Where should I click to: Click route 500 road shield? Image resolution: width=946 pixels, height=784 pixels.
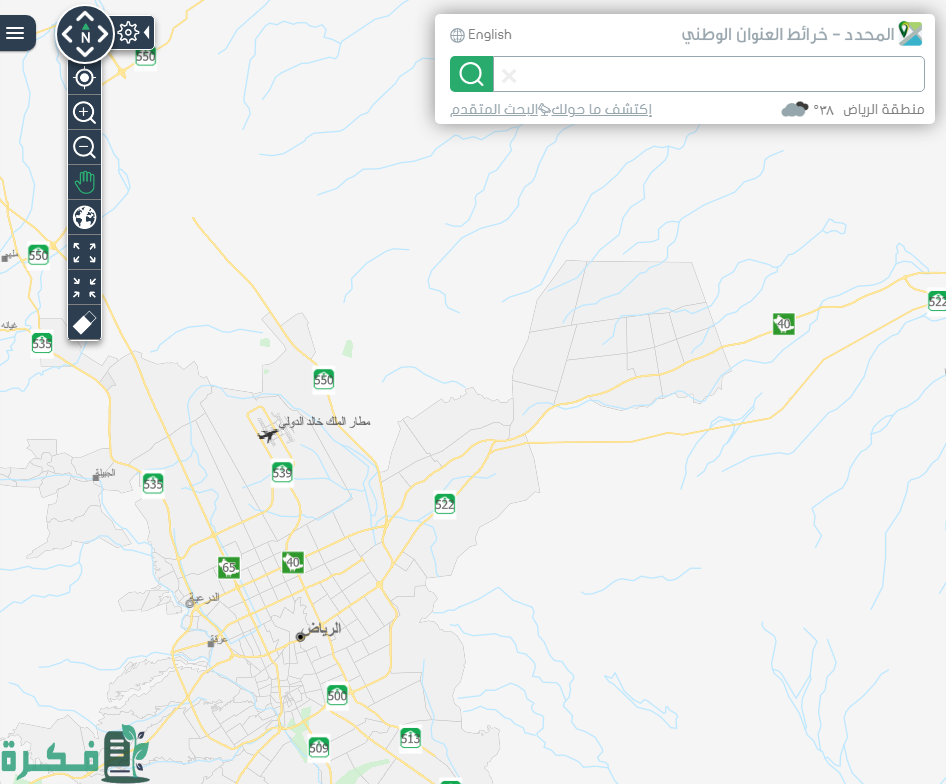(x=337, y=695)
